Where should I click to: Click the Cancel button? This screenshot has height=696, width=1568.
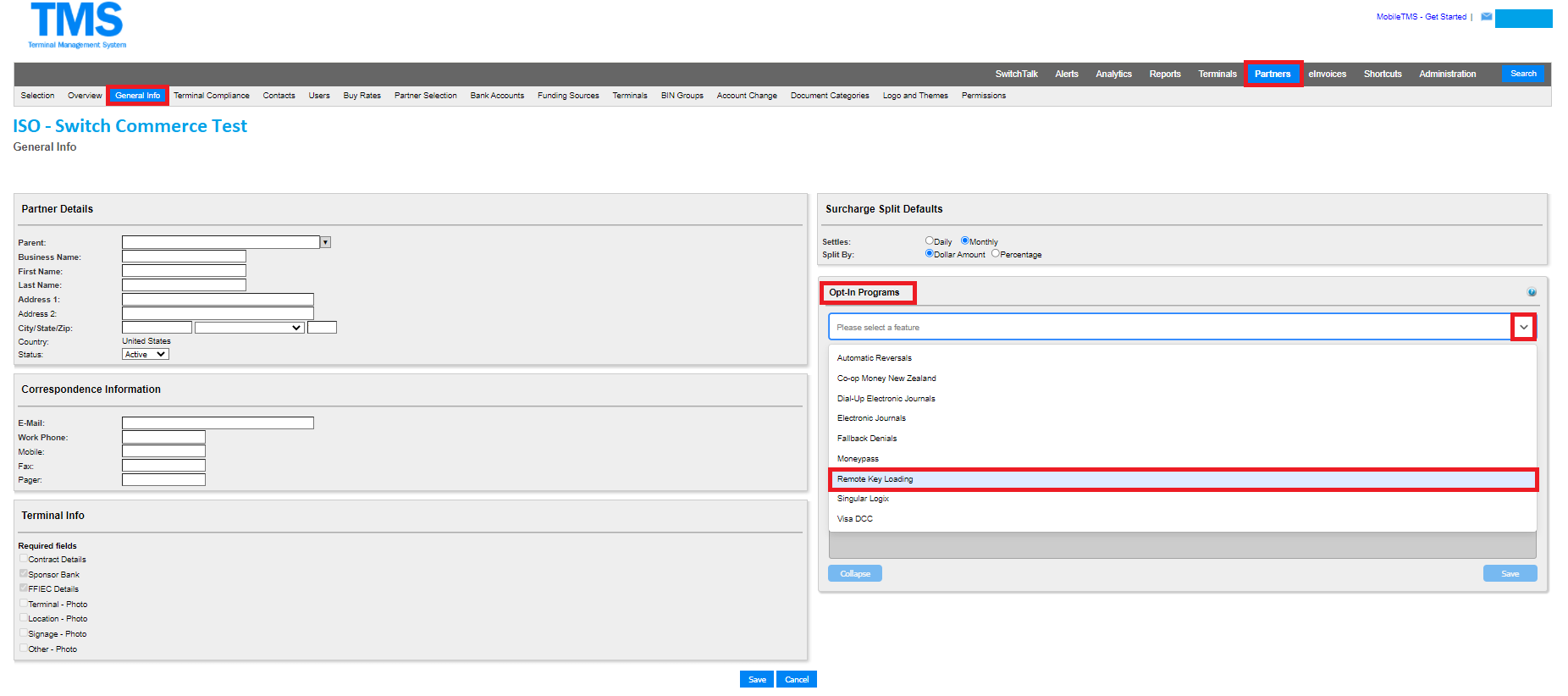(x=797, y=679)
